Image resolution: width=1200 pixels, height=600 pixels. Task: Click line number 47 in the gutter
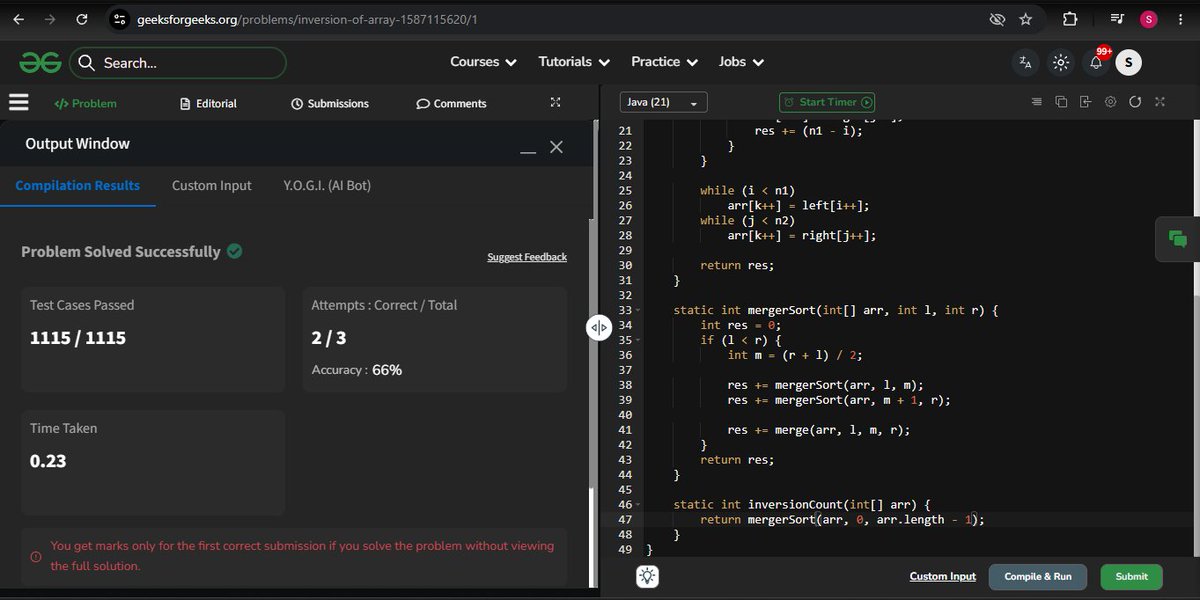(625, 520)
